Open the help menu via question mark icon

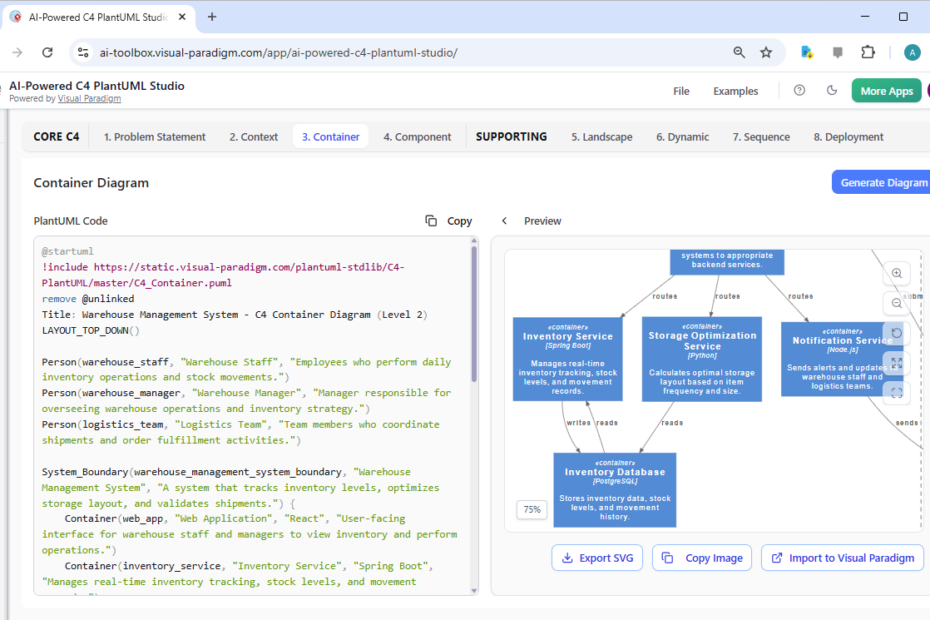(798, 90)
